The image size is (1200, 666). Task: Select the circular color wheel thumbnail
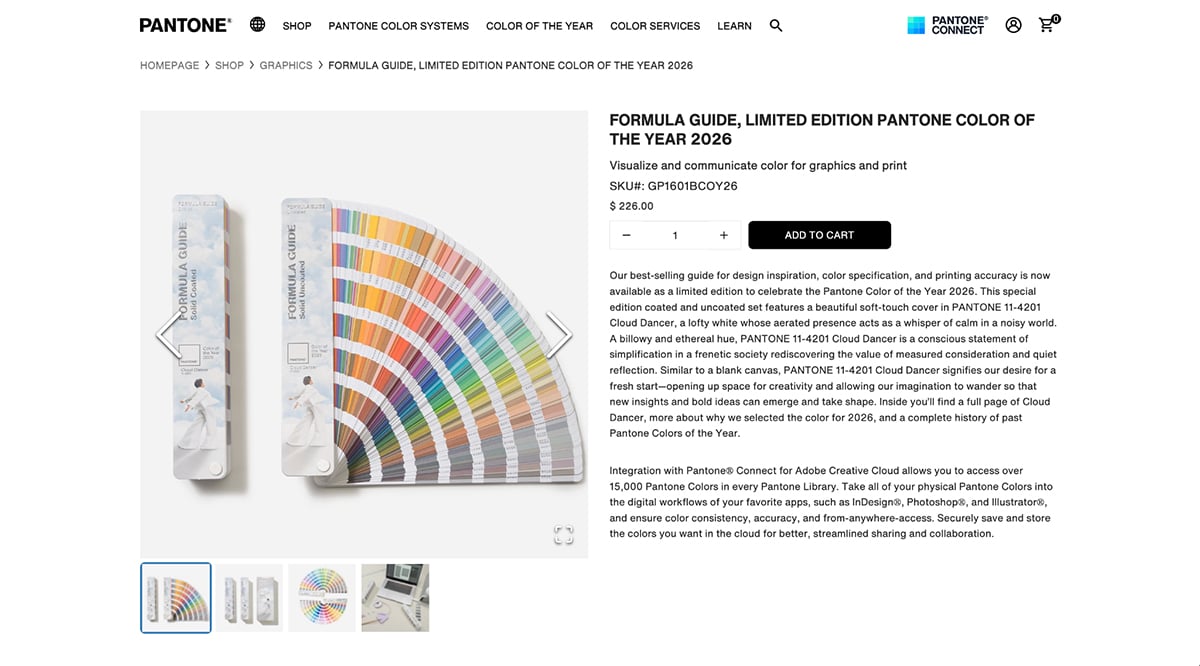[x=322, y=596]
